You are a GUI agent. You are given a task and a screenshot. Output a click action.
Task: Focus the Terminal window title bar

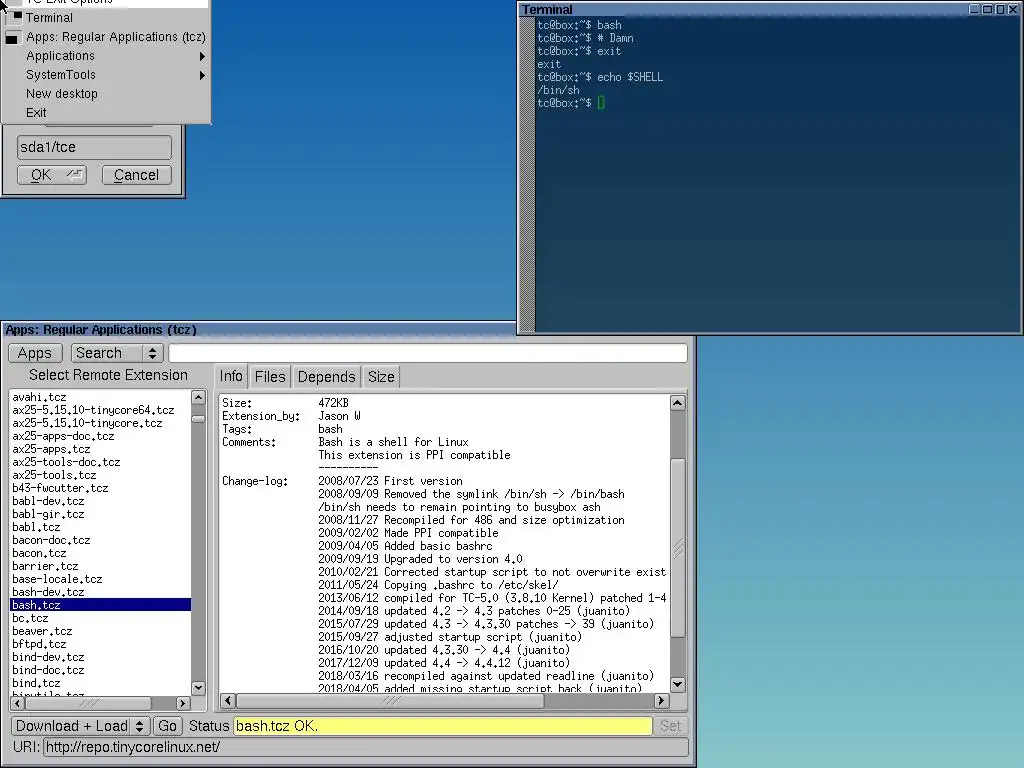click(743, 9)
